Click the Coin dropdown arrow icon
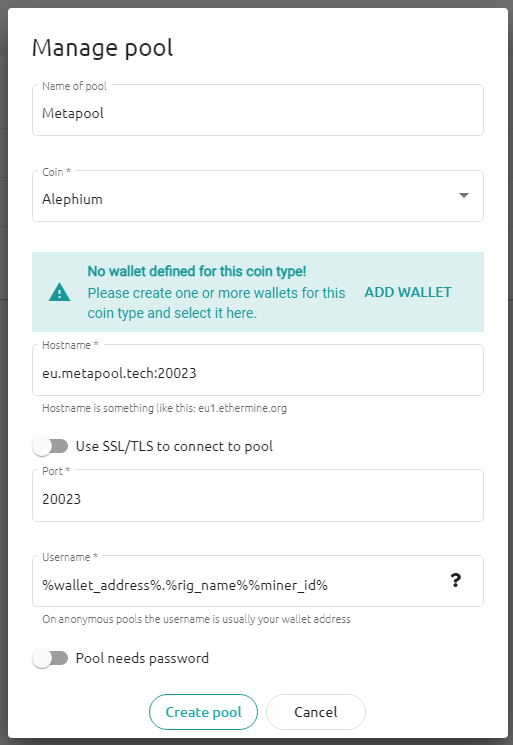 click(x=464, y=195)
